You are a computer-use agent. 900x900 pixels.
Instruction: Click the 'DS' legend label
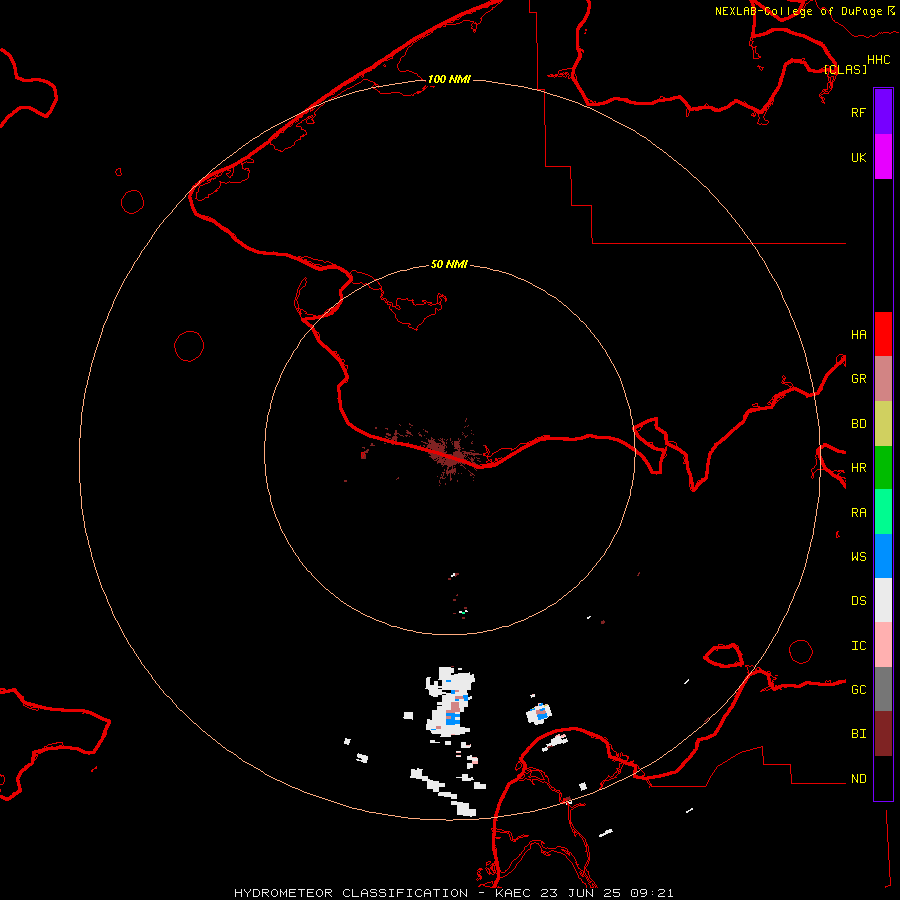(859, 601)
